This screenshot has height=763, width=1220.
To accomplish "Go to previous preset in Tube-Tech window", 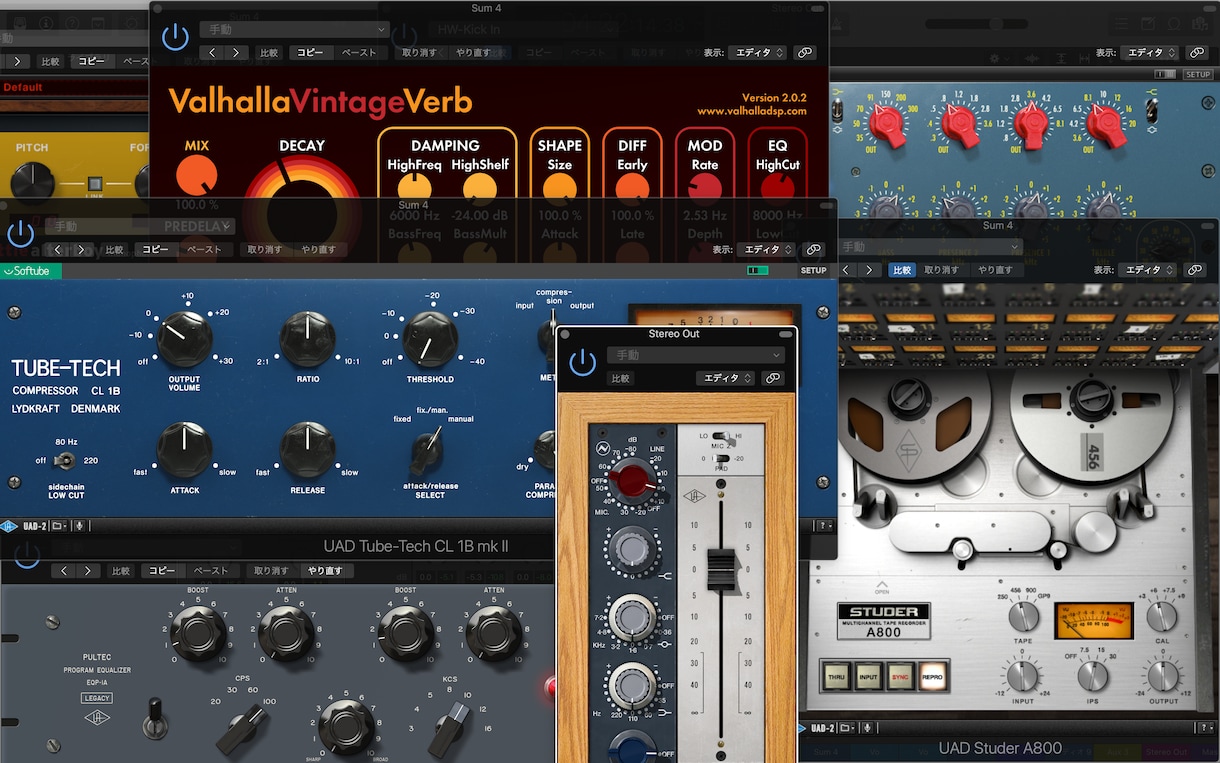I will pyautogui.click(x=58, y=250).
